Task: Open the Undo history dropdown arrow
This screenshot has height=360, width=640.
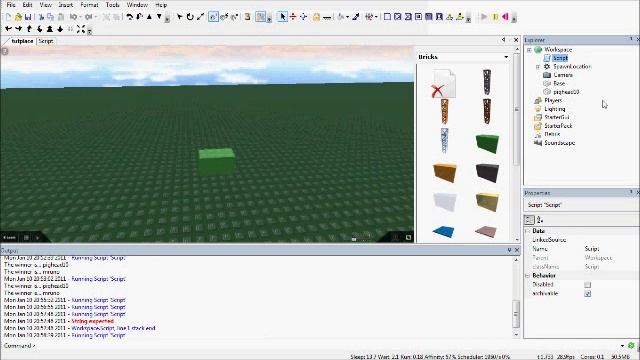Action: tap(80, 17)
